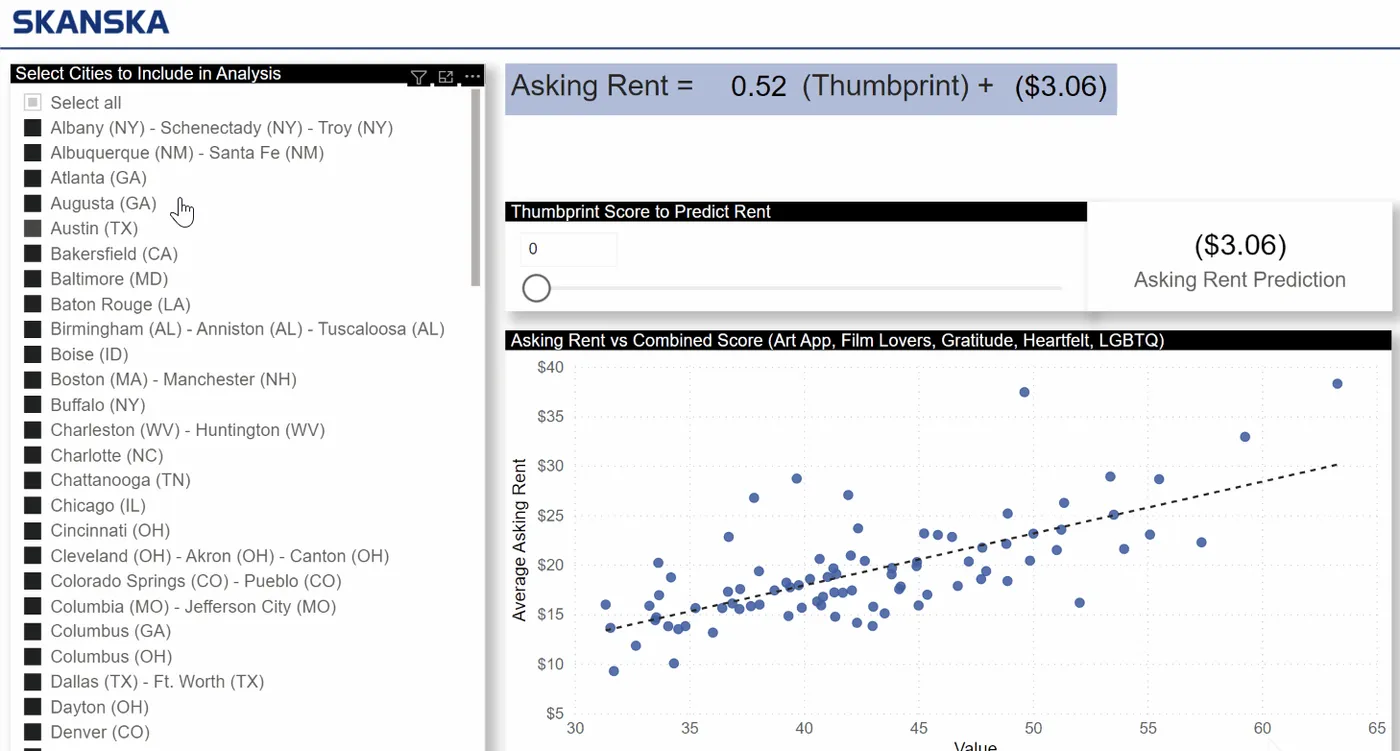Toggle the Dayton (OH) checkbox
This screenshot has height=751, width=1400.
[32, 707]
